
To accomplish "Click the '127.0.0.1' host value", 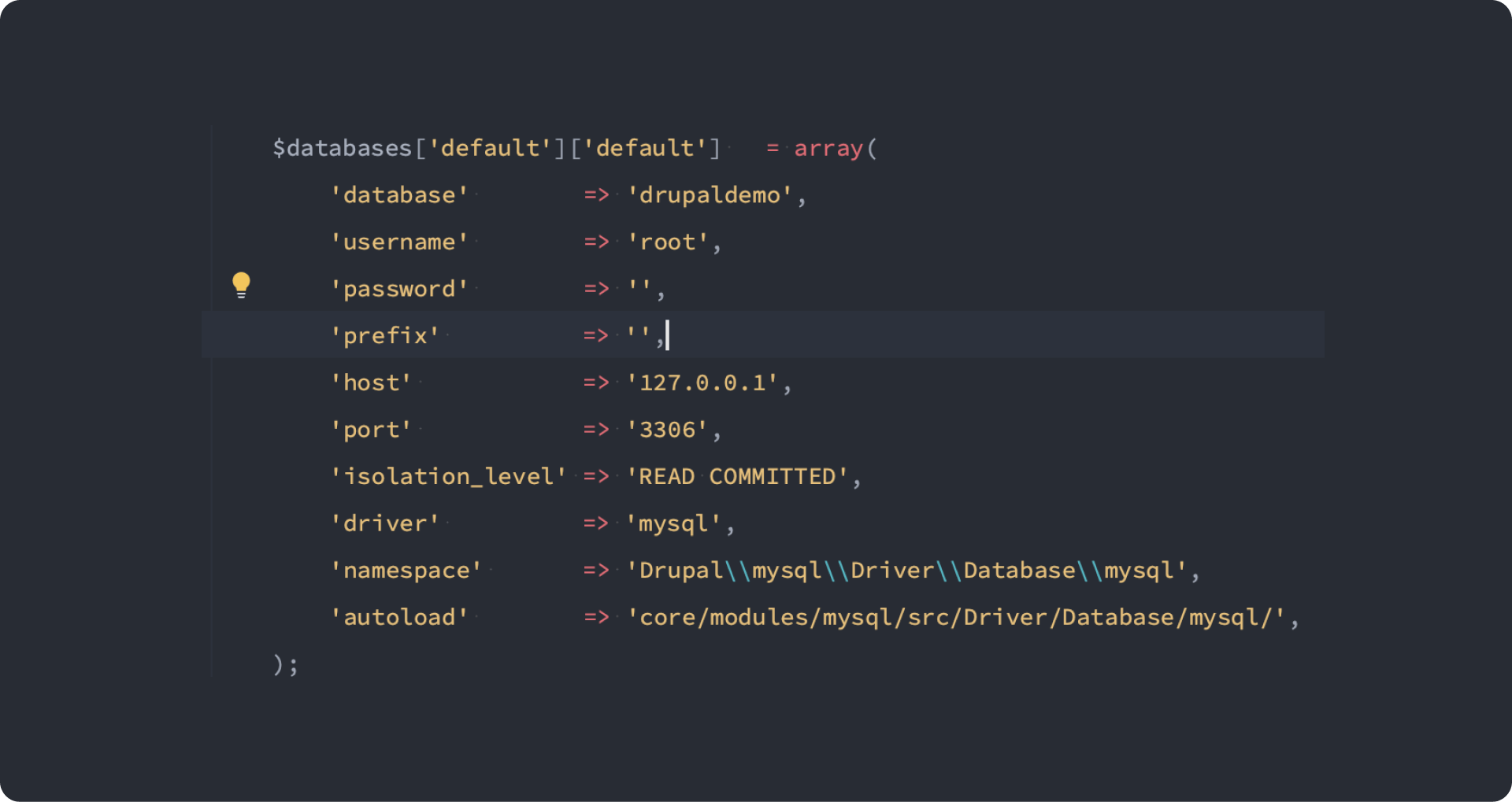I will pyautogui.click(x=702, y=383).
